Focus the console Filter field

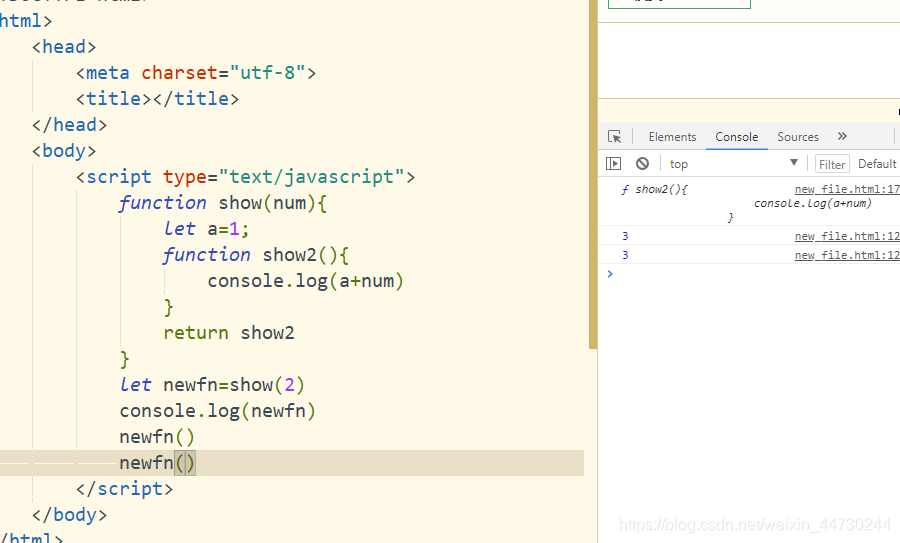click(832, 164)
